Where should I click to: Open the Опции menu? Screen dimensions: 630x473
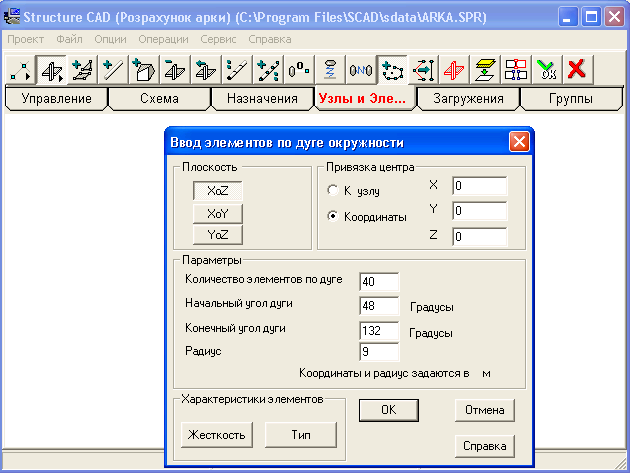point(110,39)
